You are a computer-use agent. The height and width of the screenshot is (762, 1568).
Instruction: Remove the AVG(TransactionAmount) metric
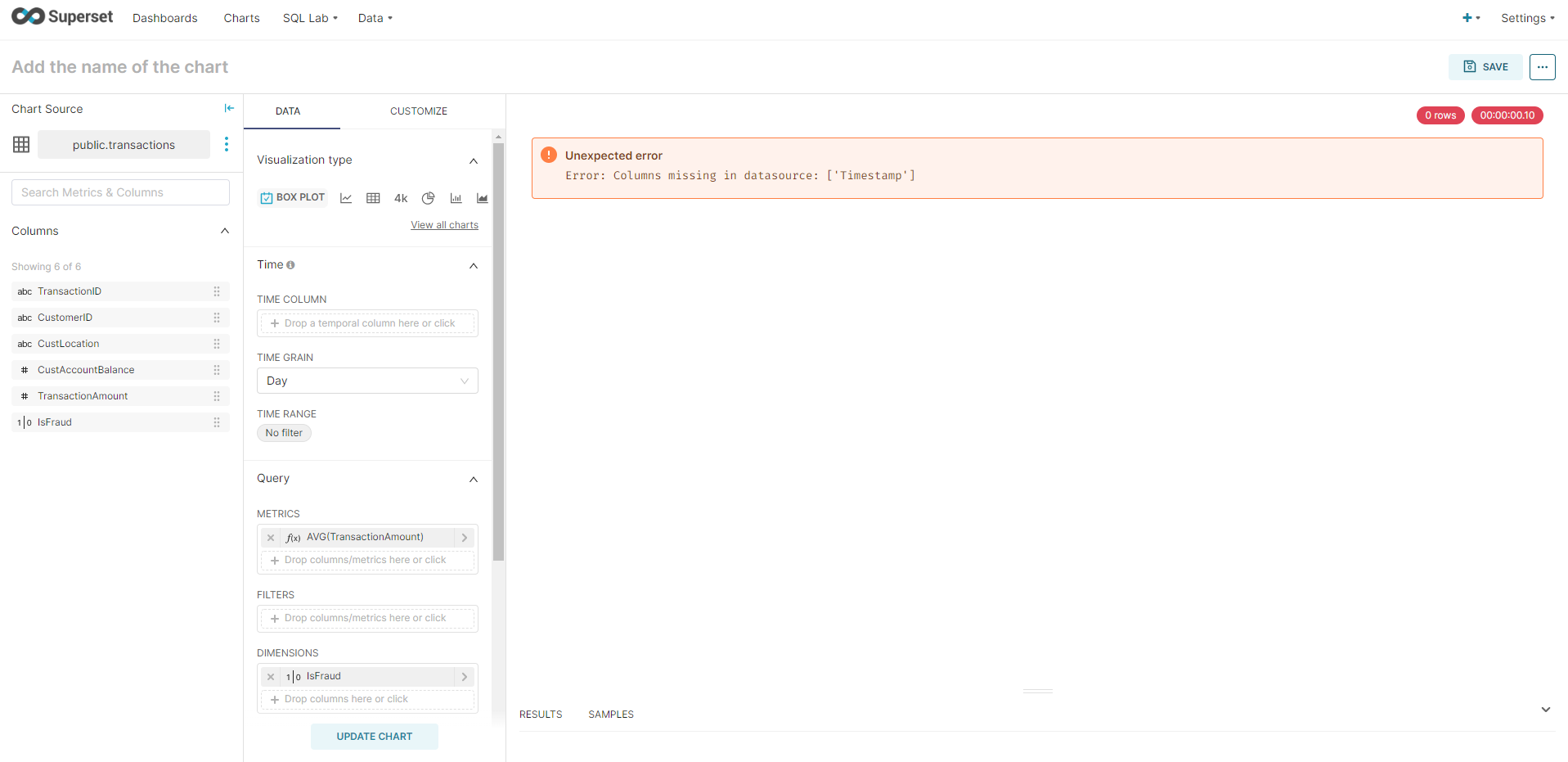pos(270,537)
